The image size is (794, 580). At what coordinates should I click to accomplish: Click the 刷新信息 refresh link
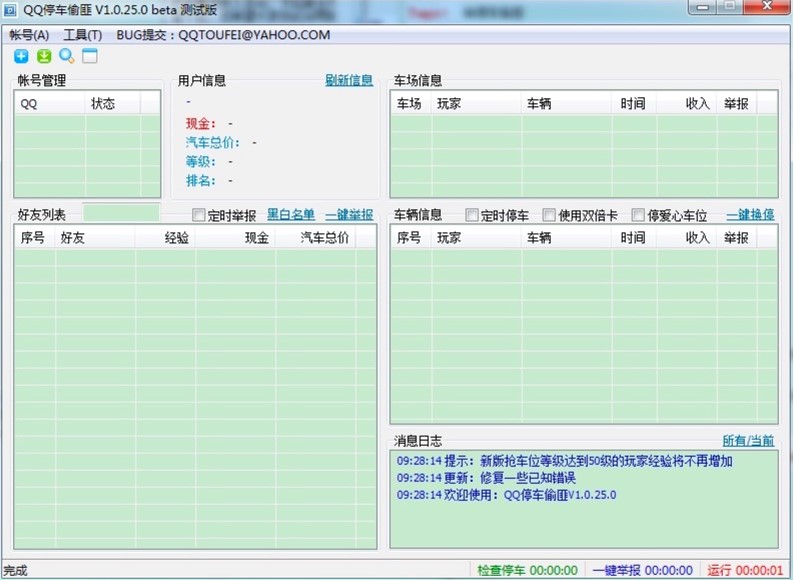[x=348, y=81]
